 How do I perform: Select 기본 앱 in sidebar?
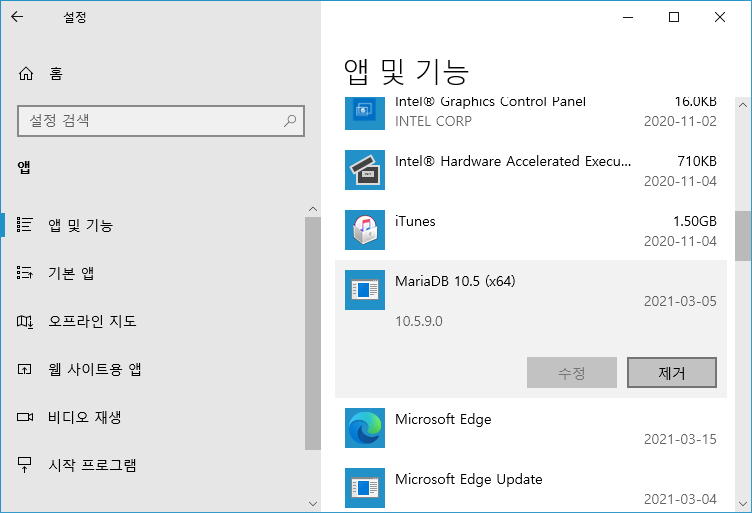click(160, 273)
